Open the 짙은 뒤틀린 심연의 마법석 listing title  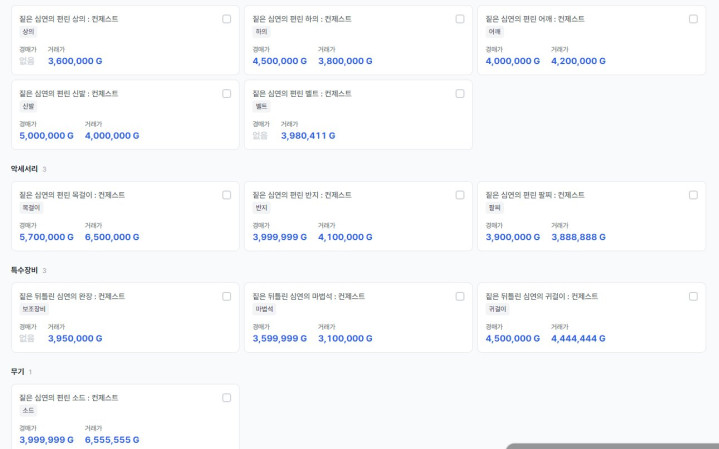[x=308, y=296]
